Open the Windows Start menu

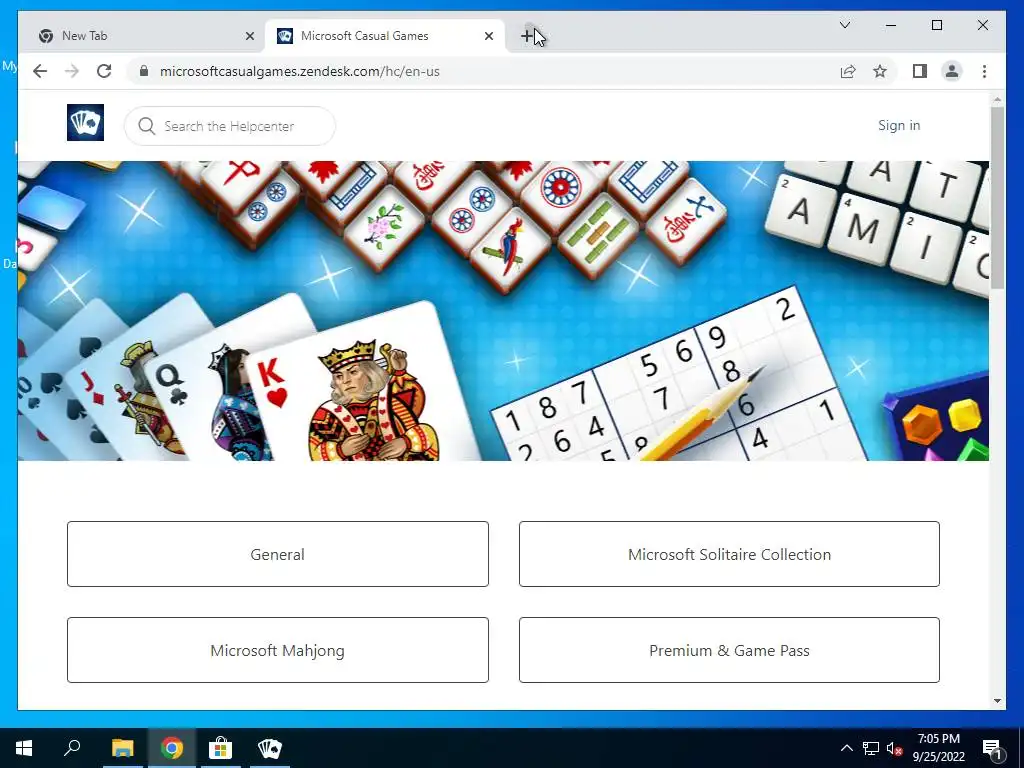click(24, 748)
